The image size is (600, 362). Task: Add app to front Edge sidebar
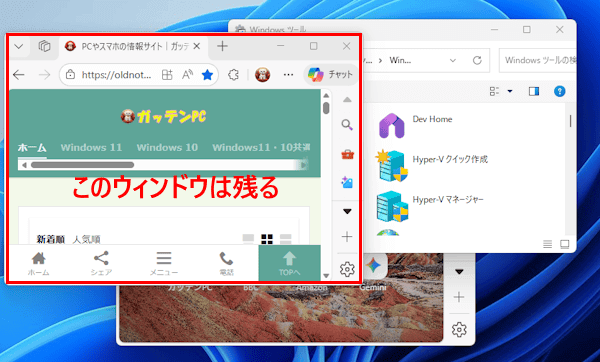coord(347,237)
